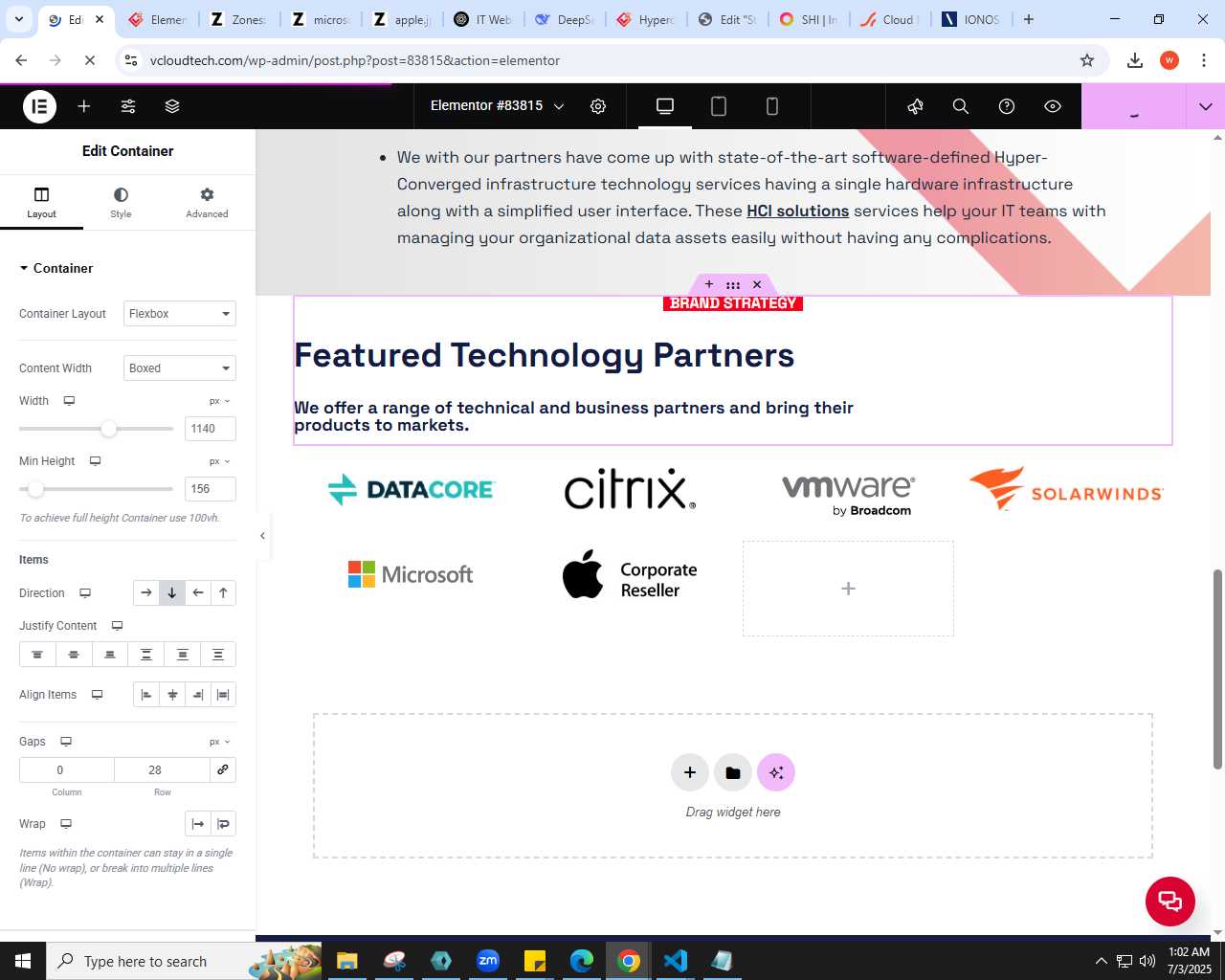Switch to DeepSeek browser tab
Viewport: 1225px width, 980px height.
(565, 19)
